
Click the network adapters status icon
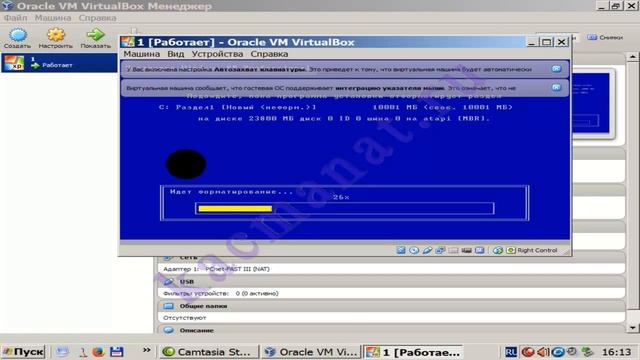(x=440, y=250)
